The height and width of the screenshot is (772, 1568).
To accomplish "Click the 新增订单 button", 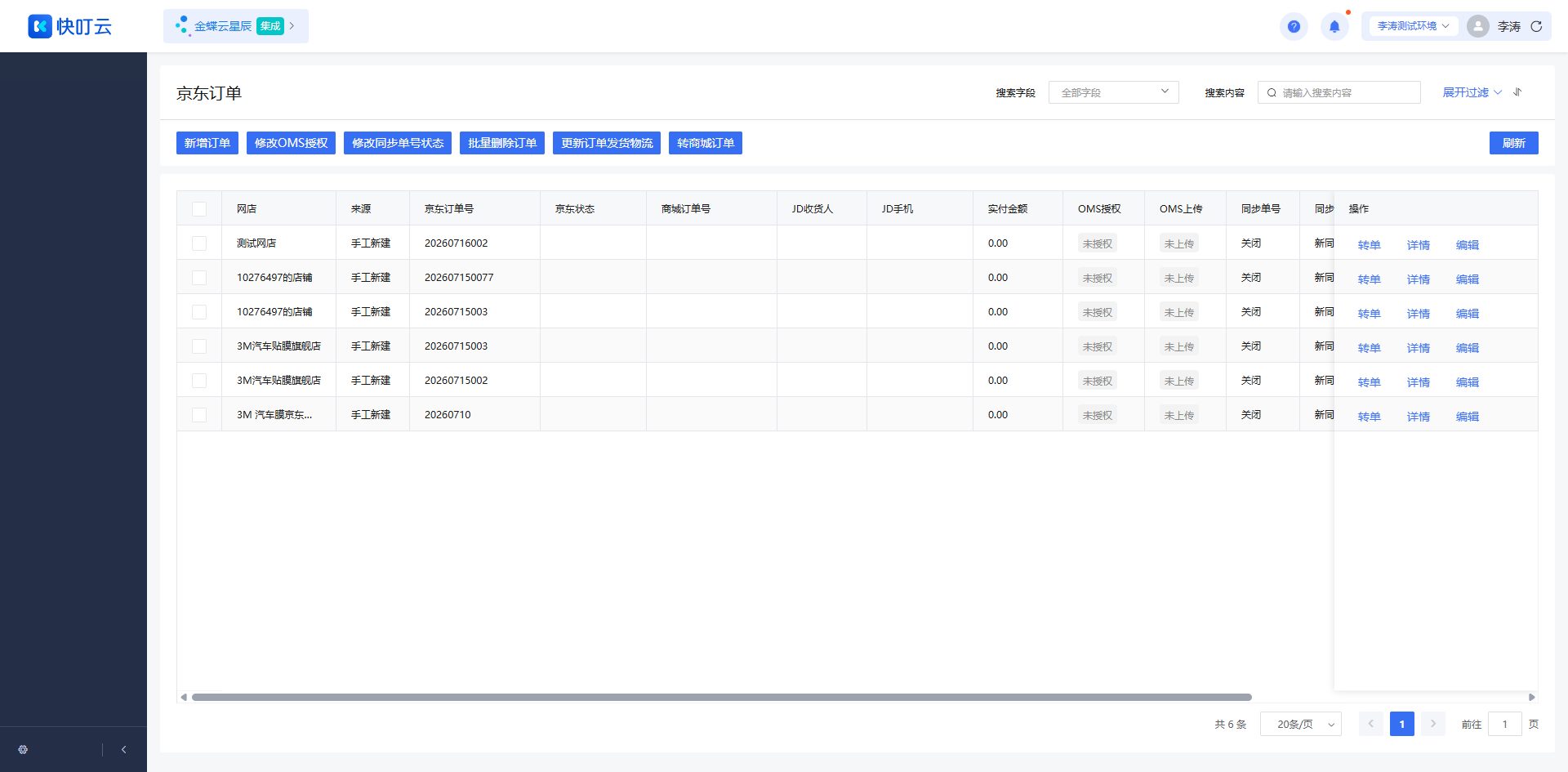I will (207, 143).
